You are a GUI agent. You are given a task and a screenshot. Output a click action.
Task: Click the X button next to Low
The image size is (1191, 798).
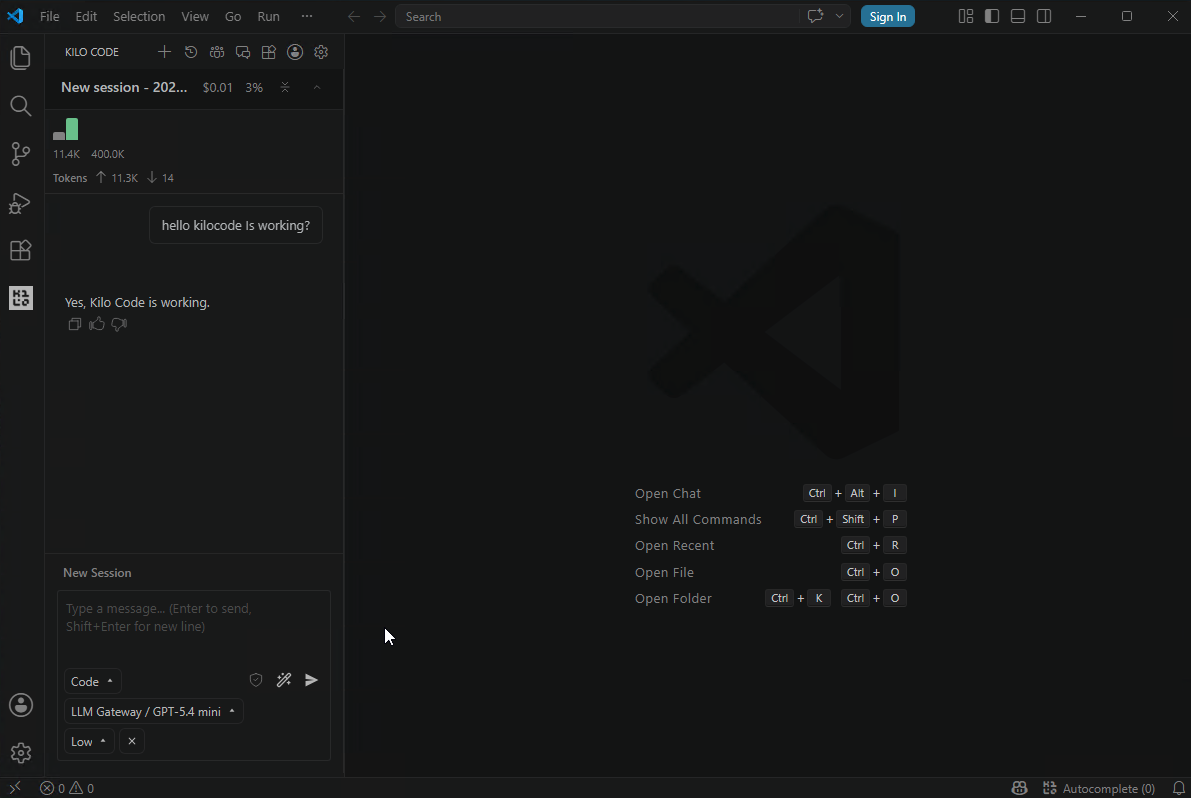click(132, 741)
